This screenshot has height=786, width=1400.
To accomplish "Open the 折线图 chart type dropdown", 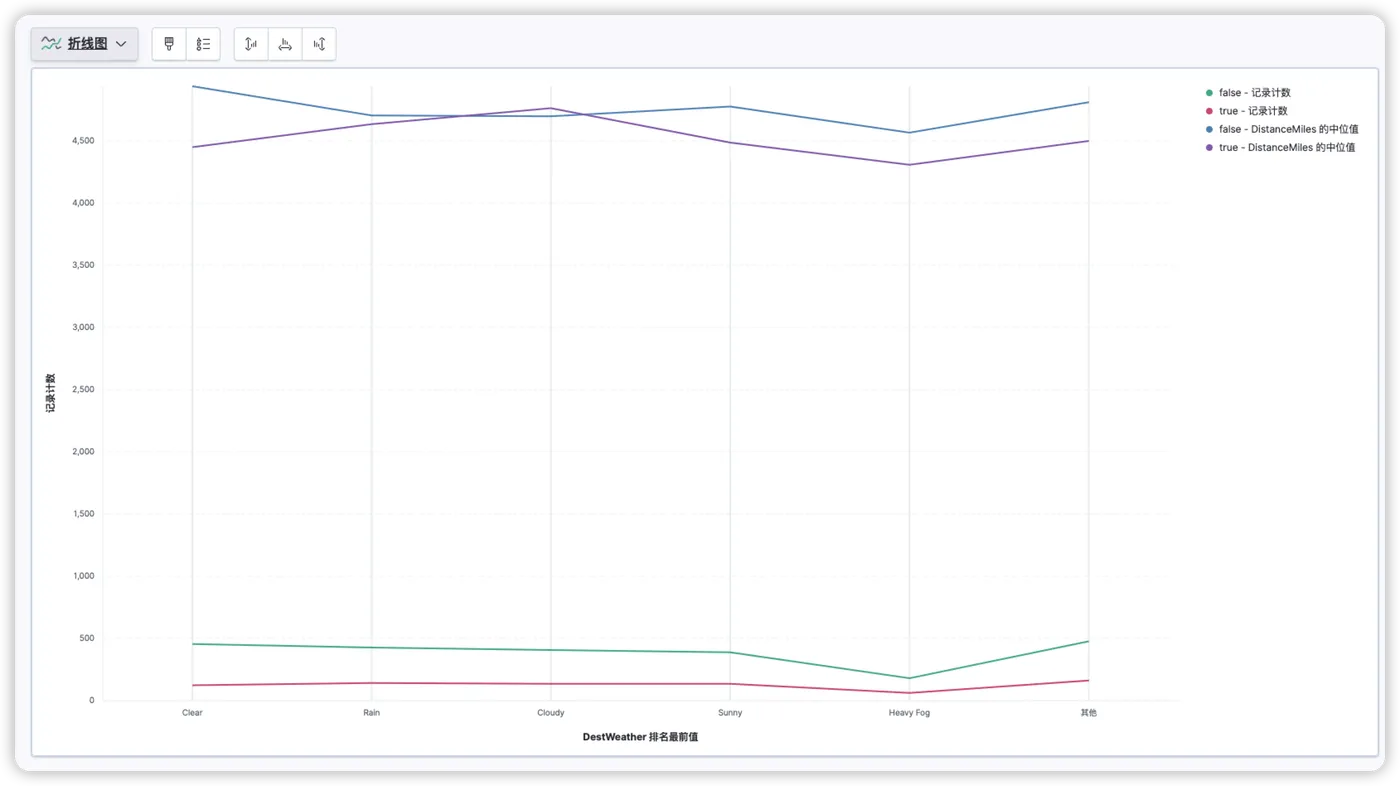I will click(x=84, y=44).
